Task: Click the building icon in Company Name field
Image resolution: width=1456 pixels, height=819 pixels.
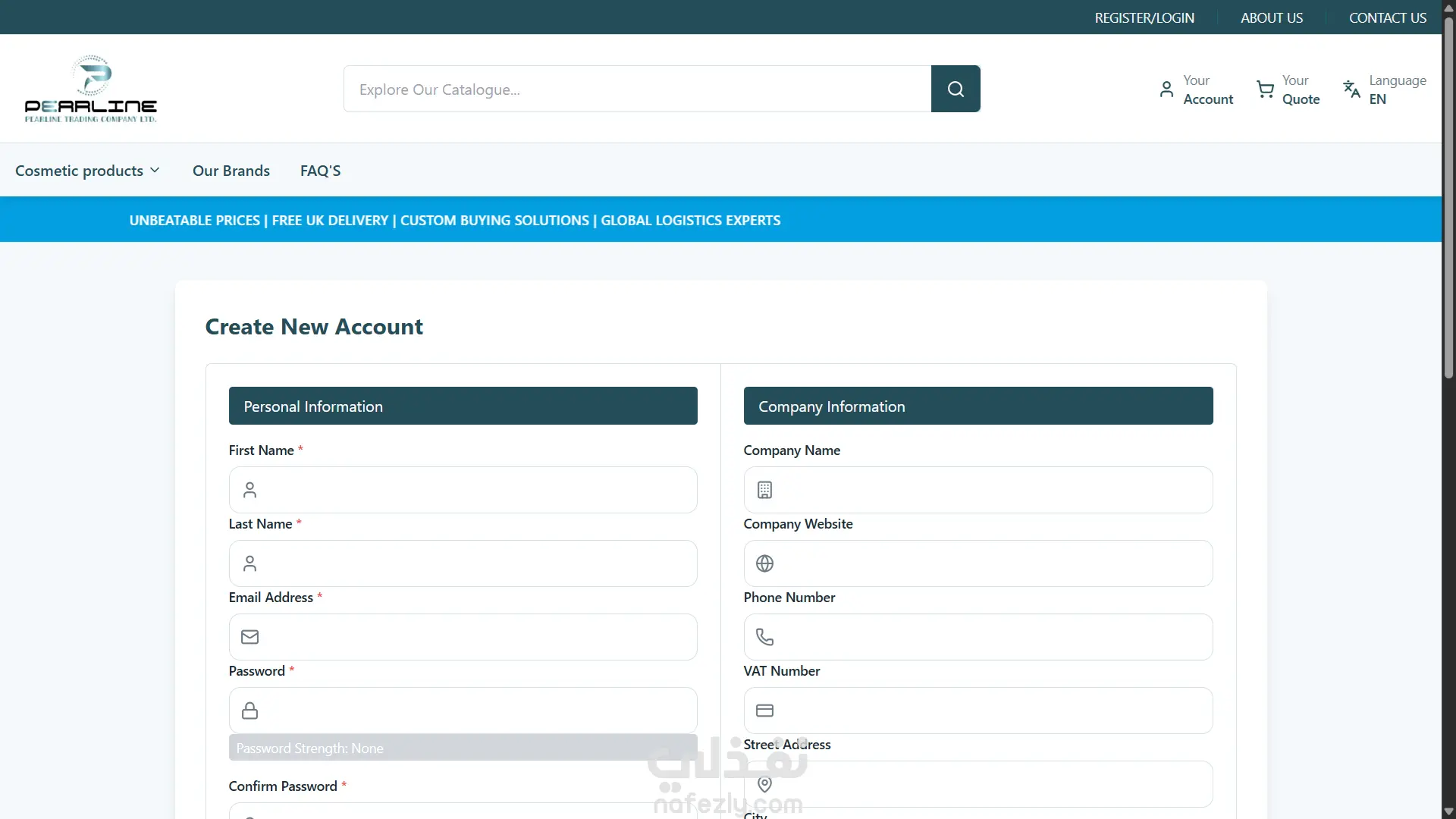Action: point(764,490)
